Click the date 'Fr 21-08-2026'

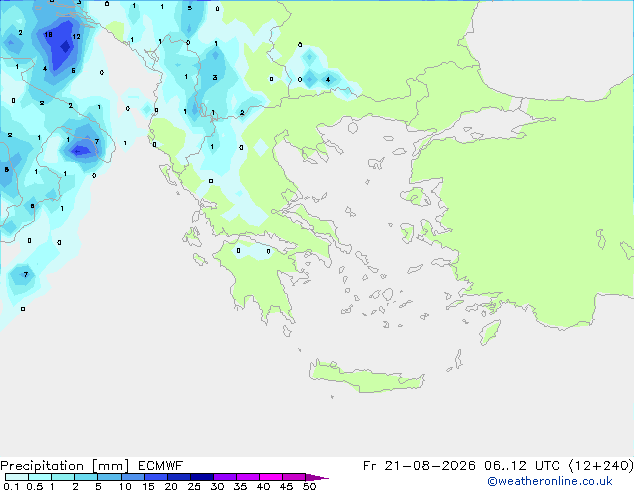pyautogui.click(x=419, y=466)
